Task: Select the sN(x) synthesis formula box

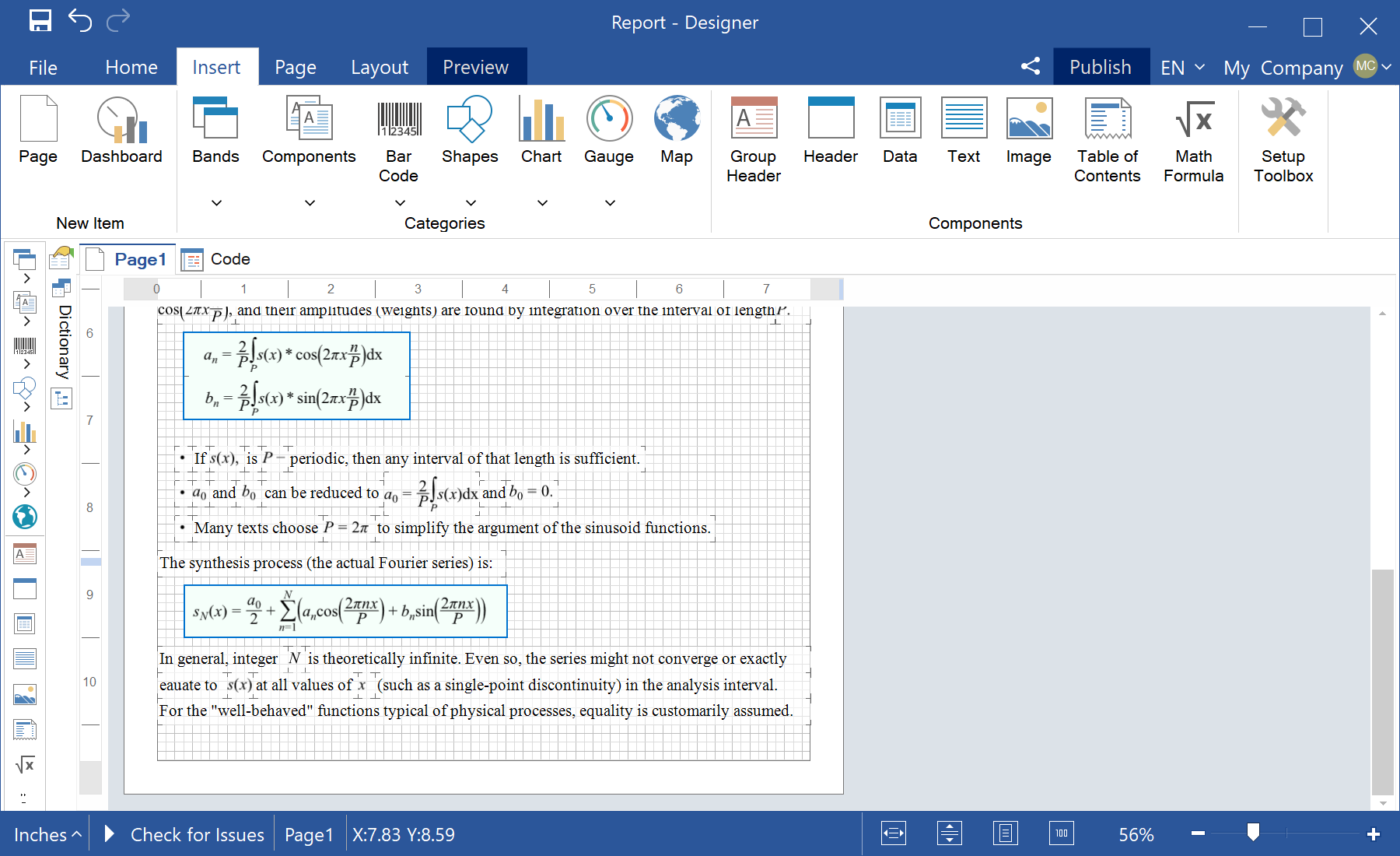Action: (x=345, y=611)
